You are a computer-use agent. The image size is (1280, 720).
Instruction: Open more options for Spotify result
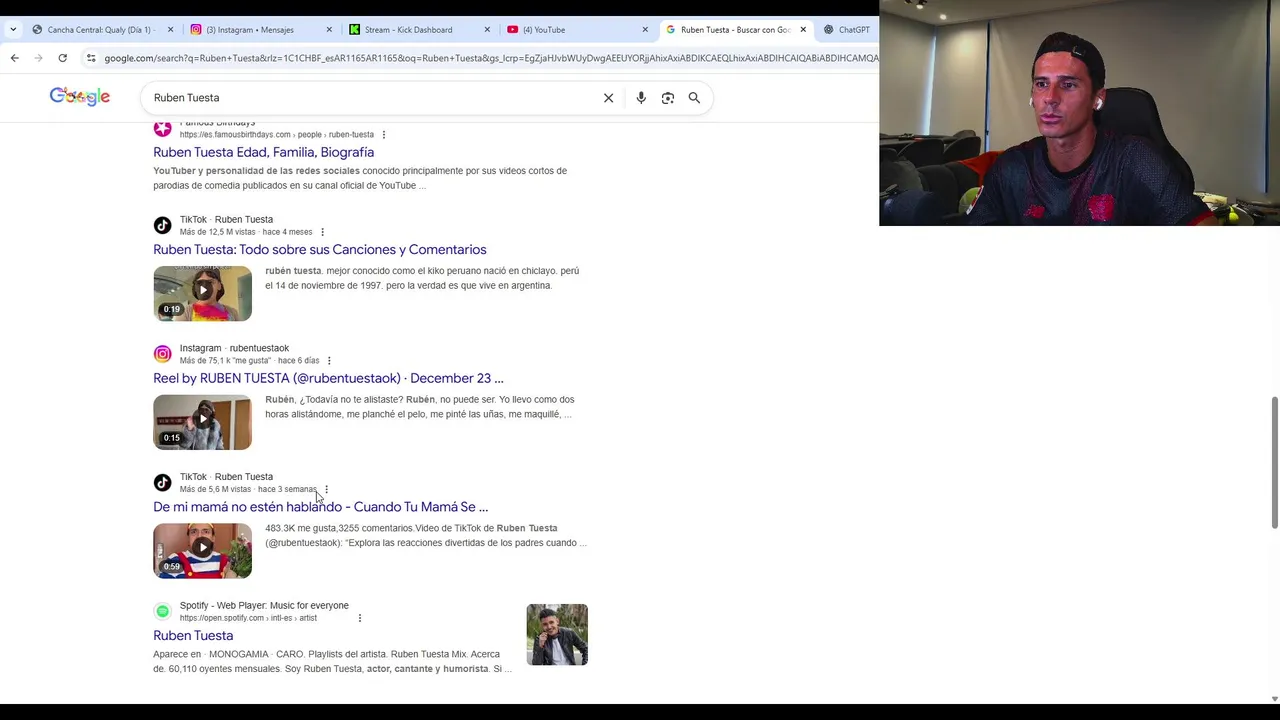[360, 618]
